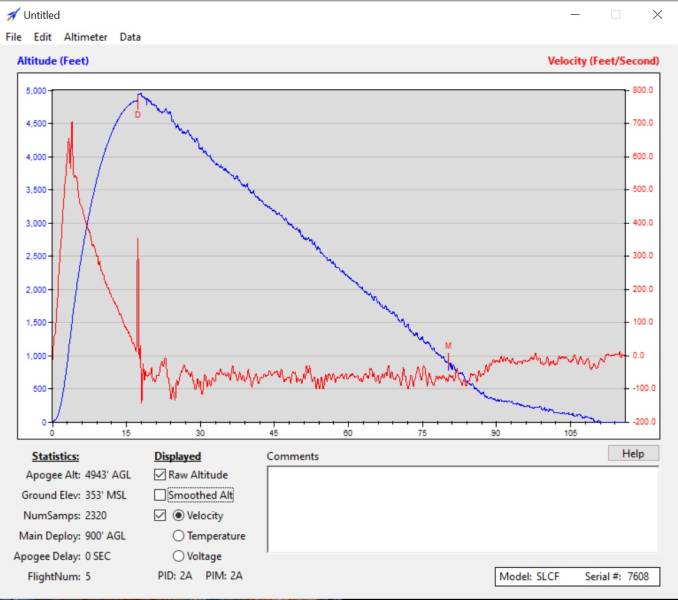The height and width of the screenshot is (600, 678).
Task: Click the Model SLCF info box
Action: point(577,577)
